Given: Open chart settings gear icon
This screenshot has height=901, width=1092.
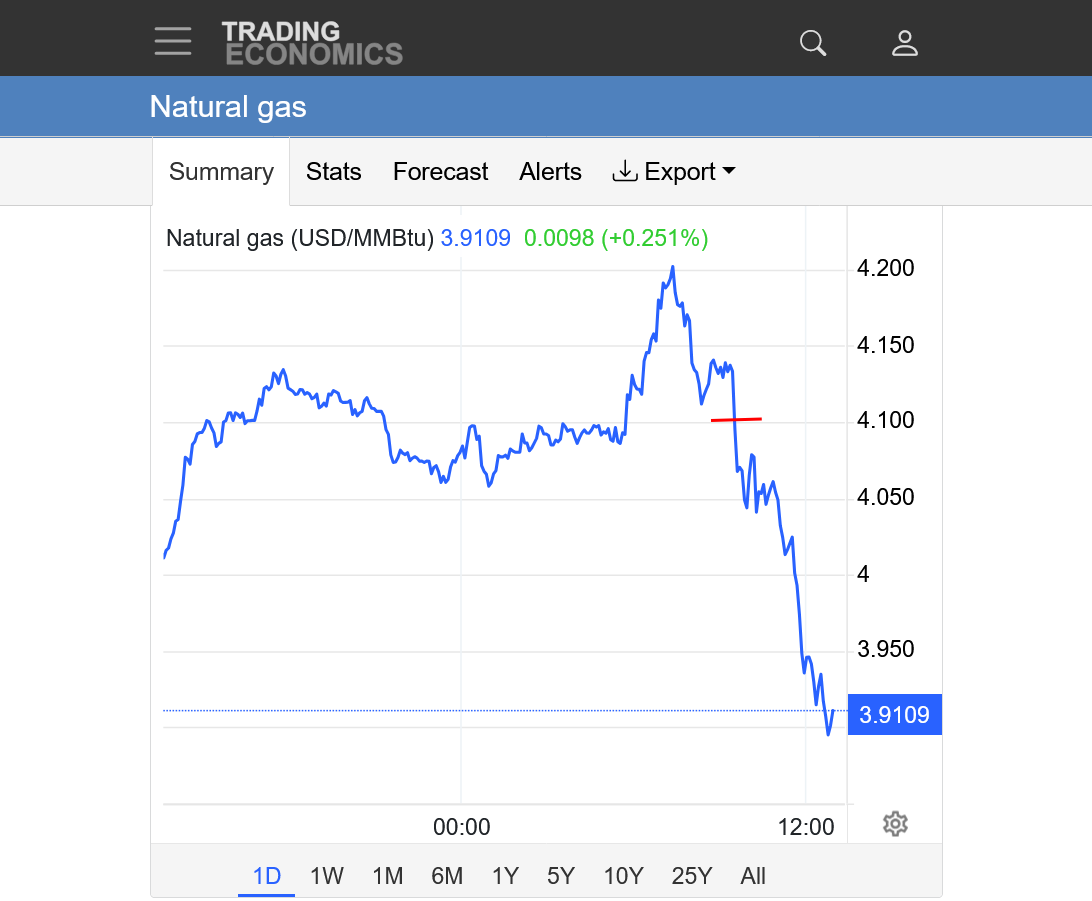Looking at the screenshot, I should 895,824.
